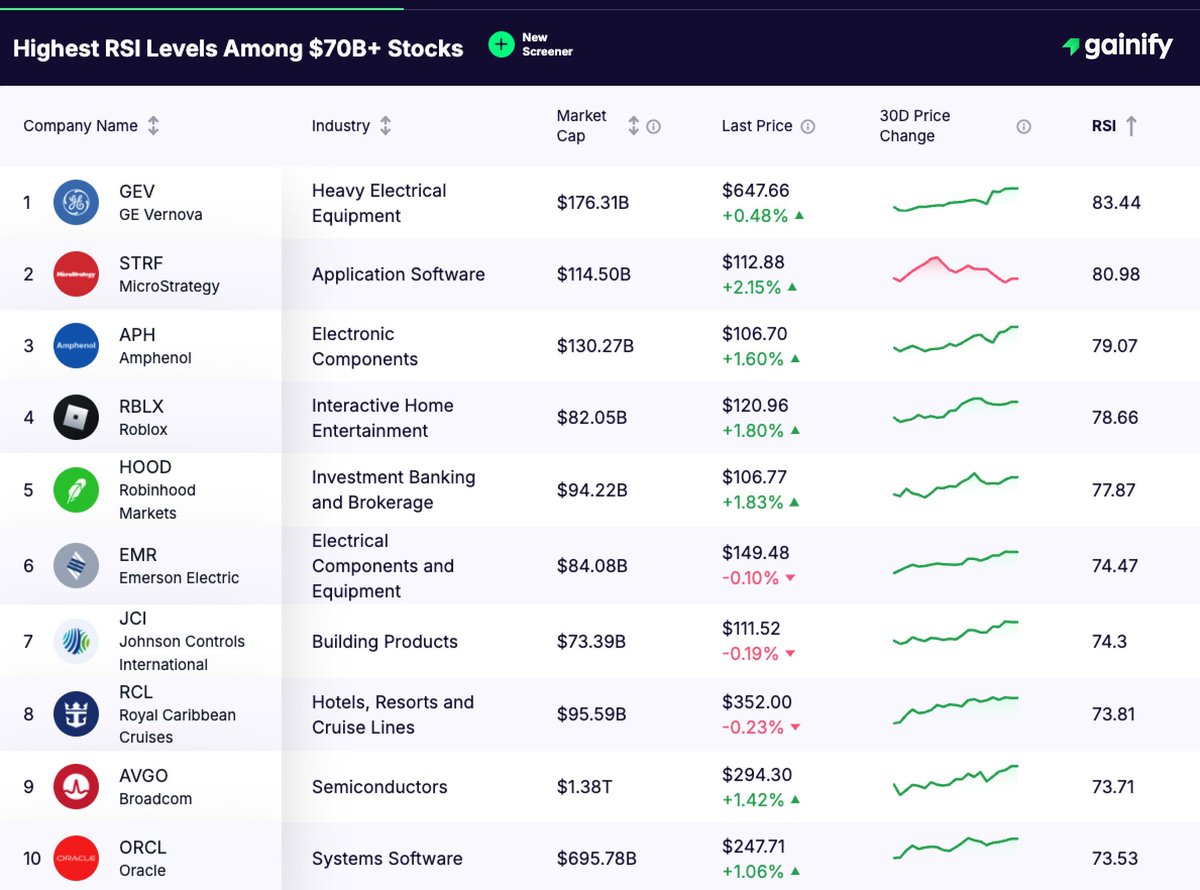Open the STRF red sparkline chart
The height and width of the screenshot is (890, 1200).
click(955, 270)
